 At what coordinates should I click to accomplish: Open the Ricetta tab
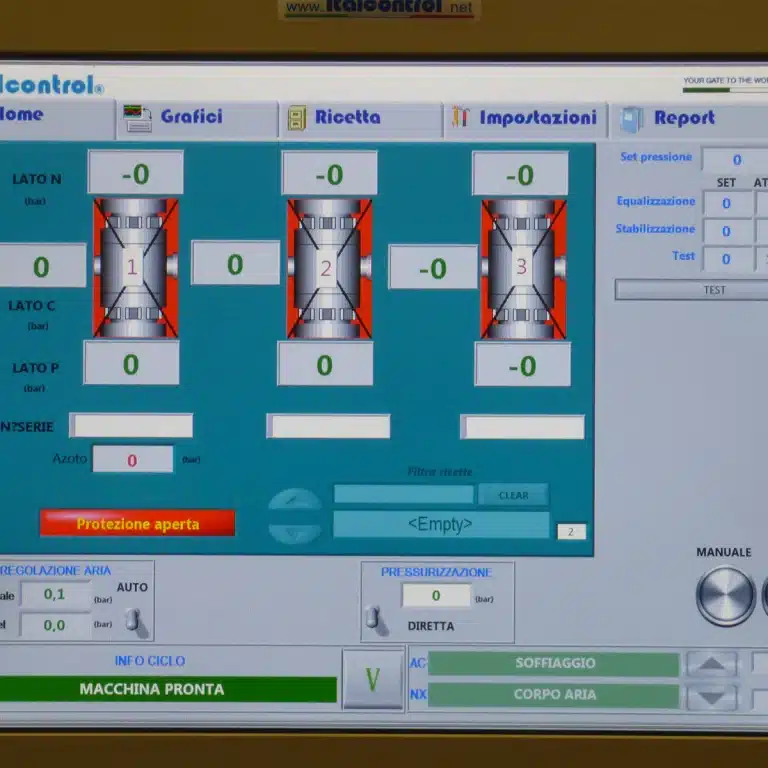(x=347, y=117)
